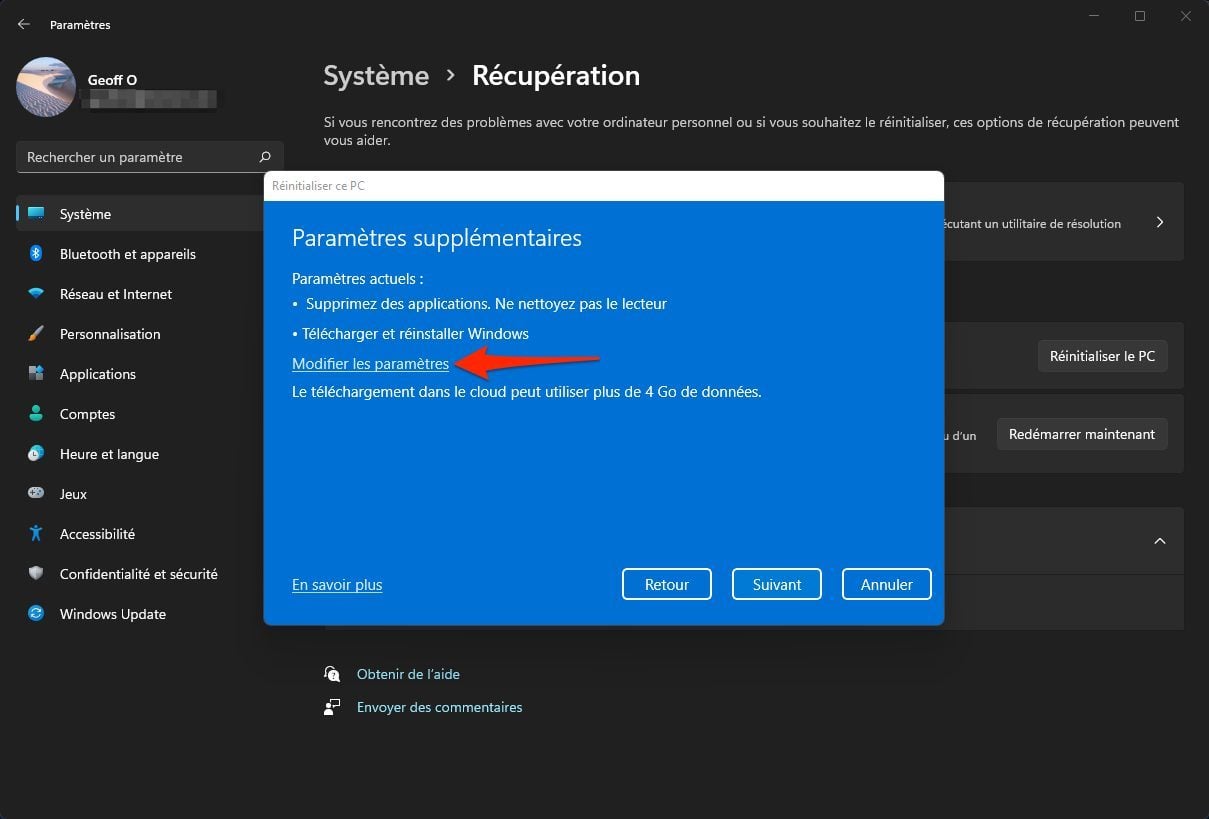Click the Réinitialiser ce PC dialog title
This screenshot has height=819, width=1209.
click(318, 185)
